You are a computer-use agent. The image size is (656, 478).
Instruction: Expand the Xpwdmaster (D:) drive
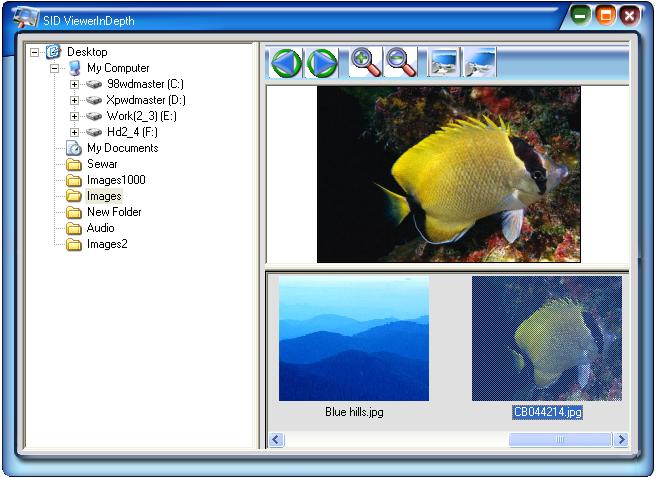click(74, 100)
